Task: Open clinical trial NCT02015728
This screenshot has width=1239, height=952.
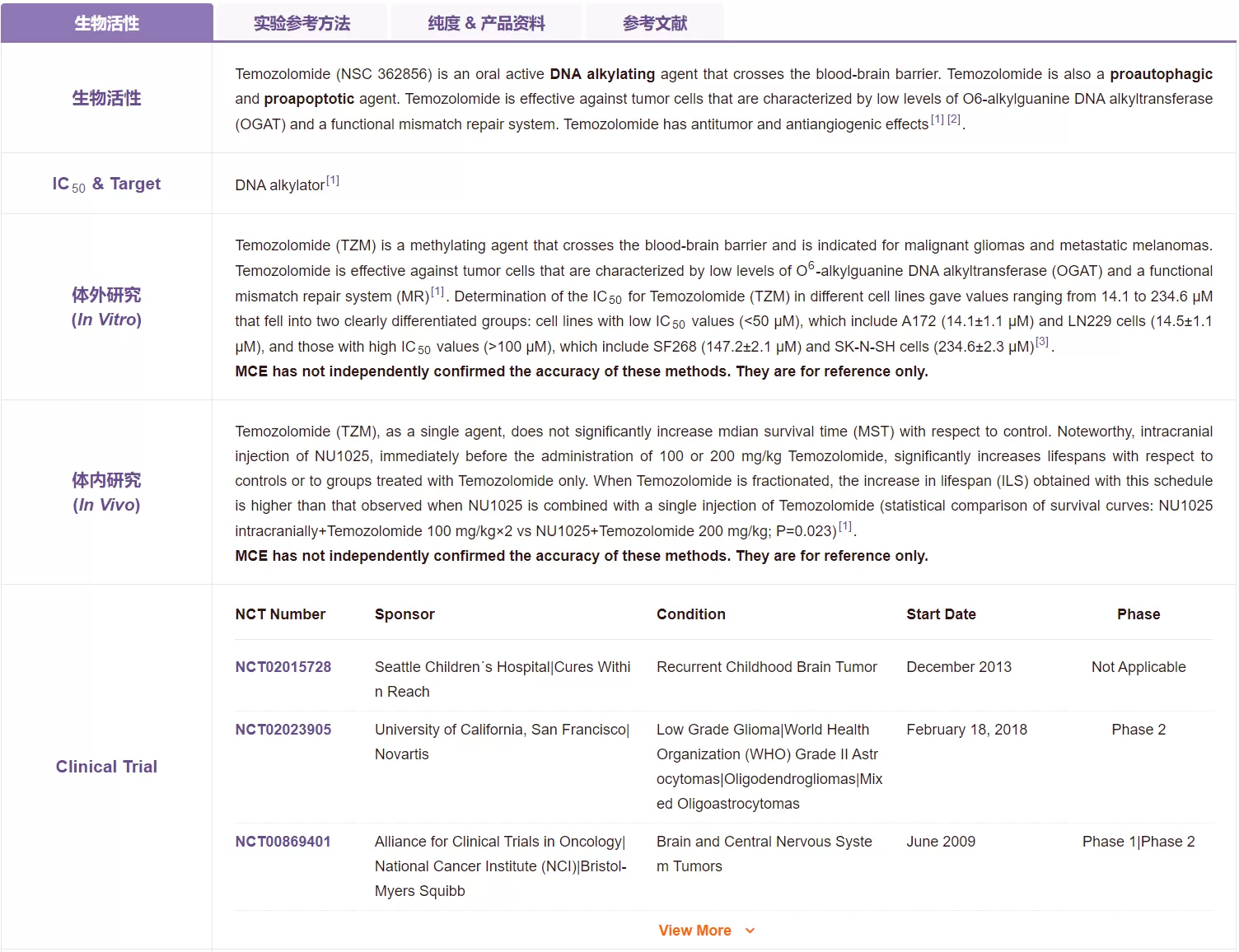Action: (283, 667)
